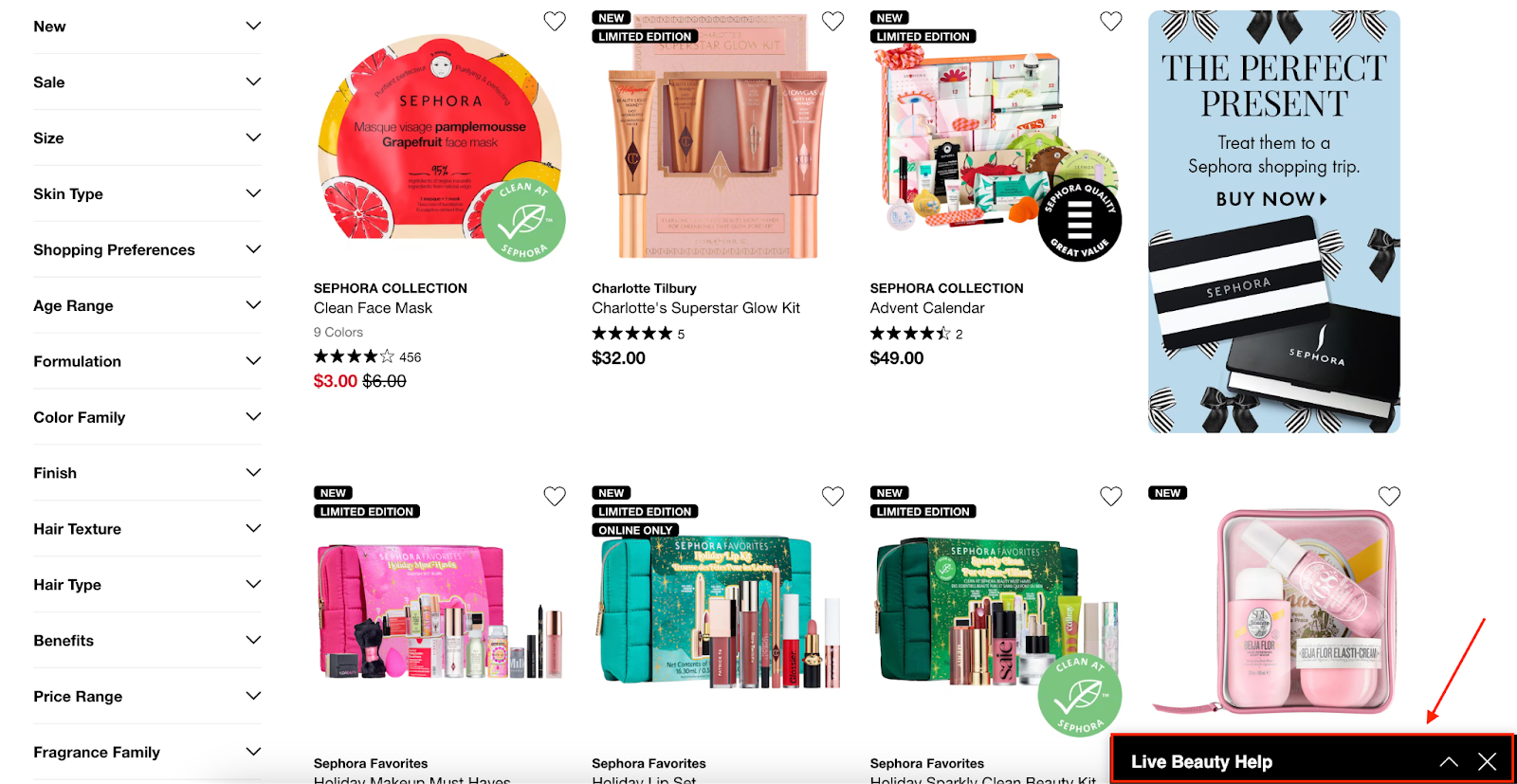Love the pink Holiday Makeup Must Haves set
Image resolution: width=1517 pixels, height=784 pixels.
555,496
